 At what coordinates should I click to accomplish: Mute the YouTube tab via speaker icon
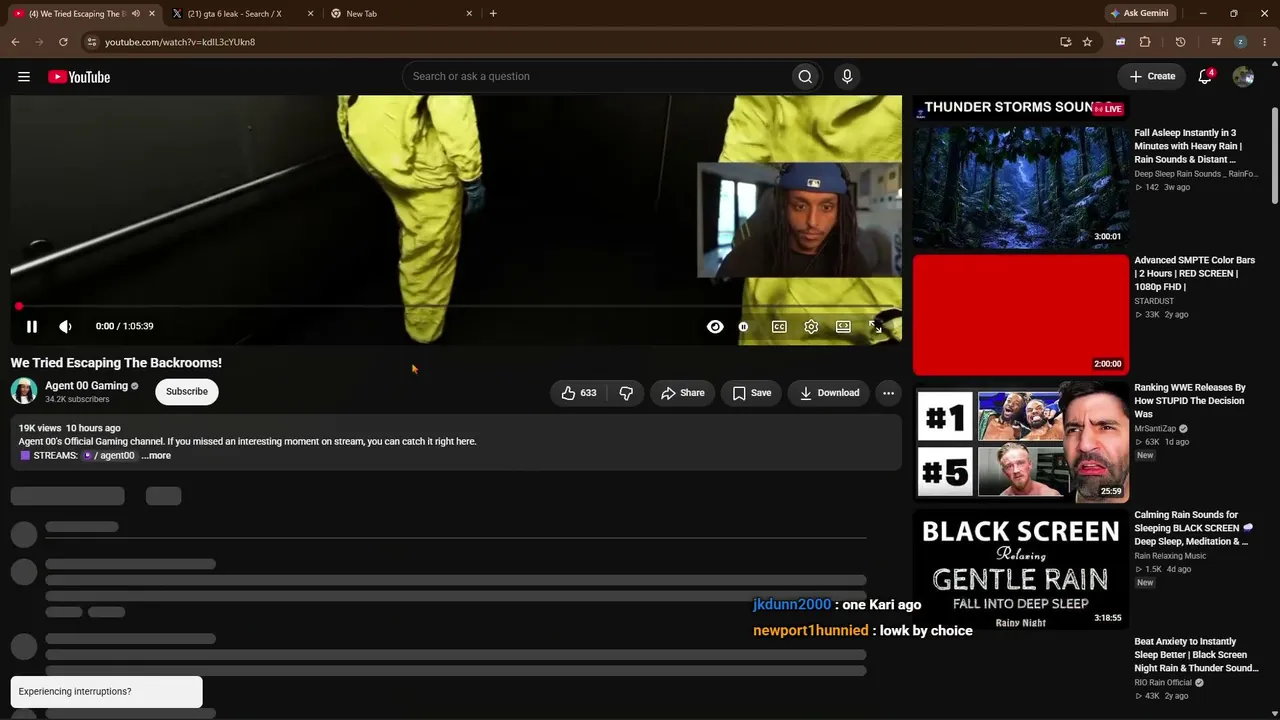136,14
